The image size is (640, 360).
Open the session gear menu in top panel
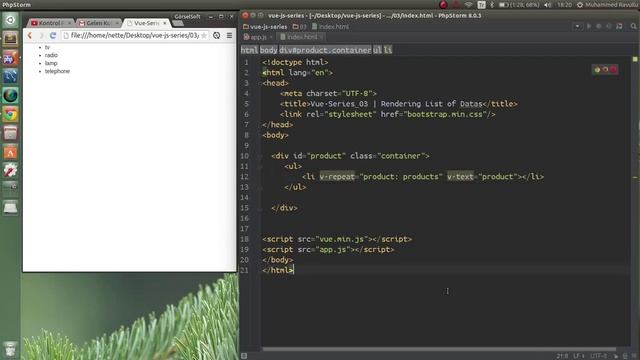(x=580, y=5)
